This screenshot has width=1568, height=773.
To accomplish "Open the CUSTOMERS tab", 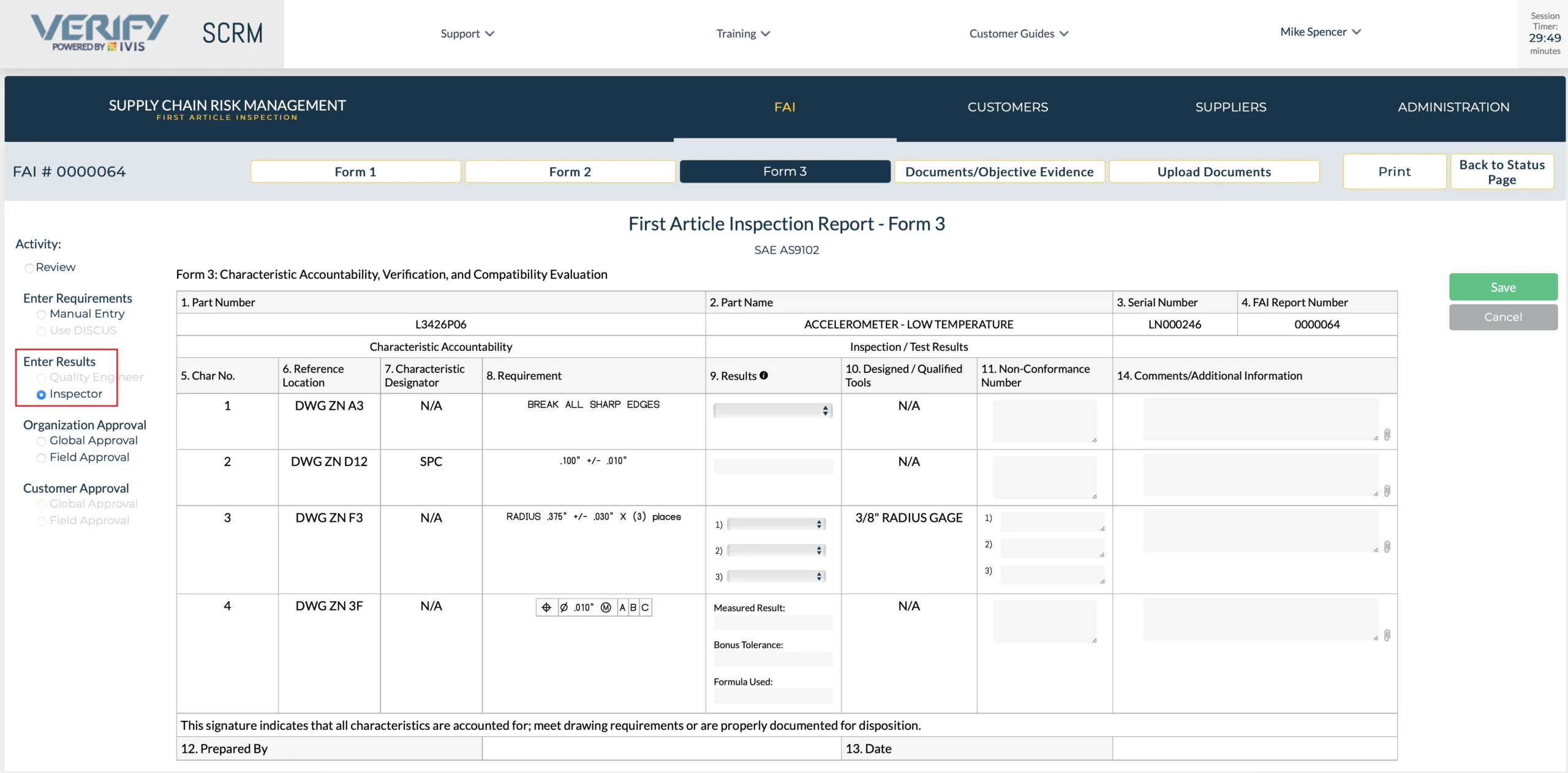I will [x=1008, y=107].
